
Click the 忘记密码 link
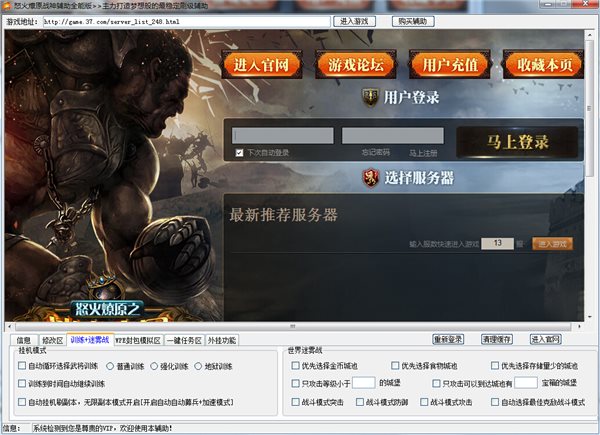(x=376, y=153)
